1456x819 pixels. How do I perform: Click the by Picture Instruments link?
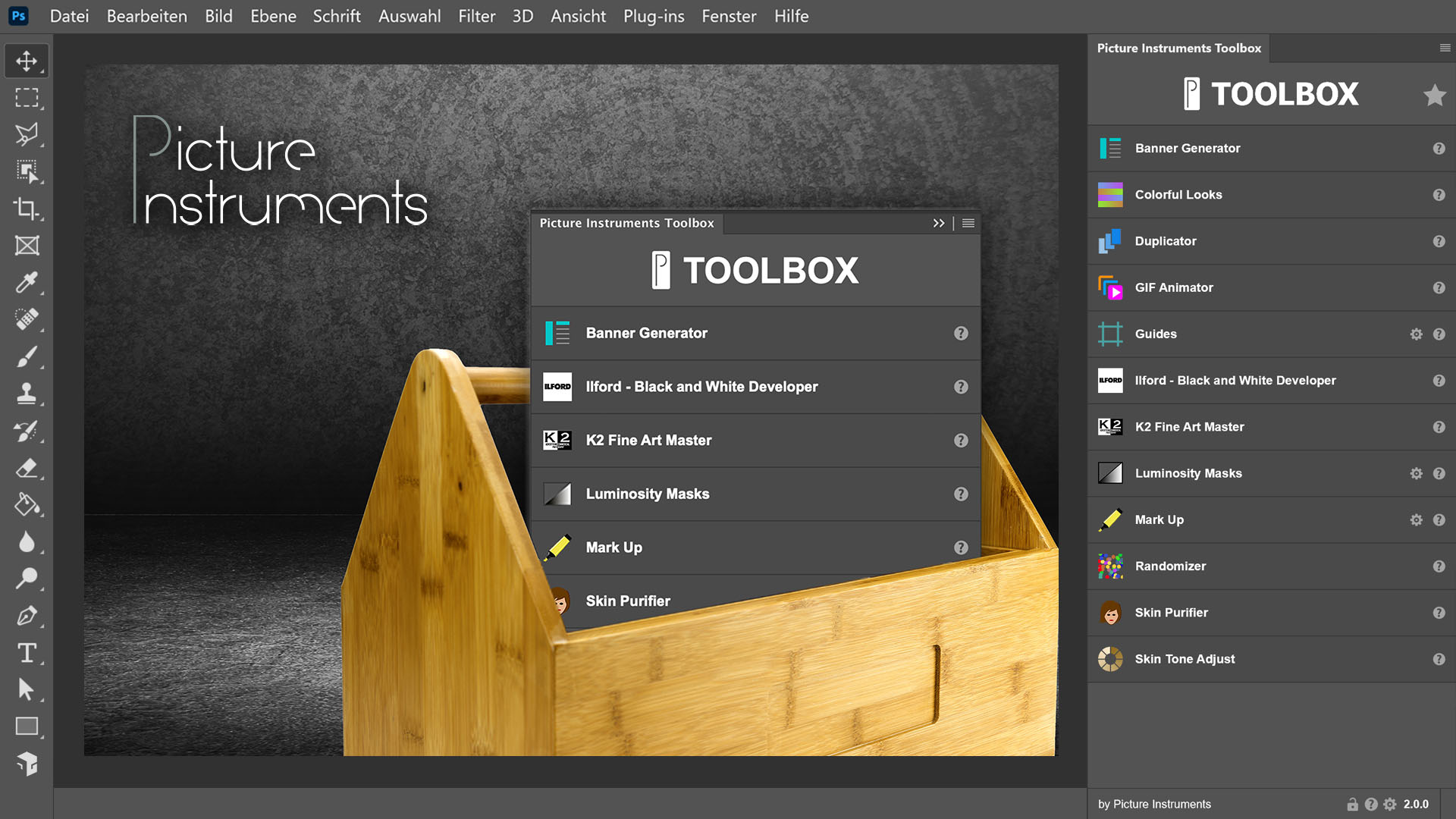[1154, 804]
